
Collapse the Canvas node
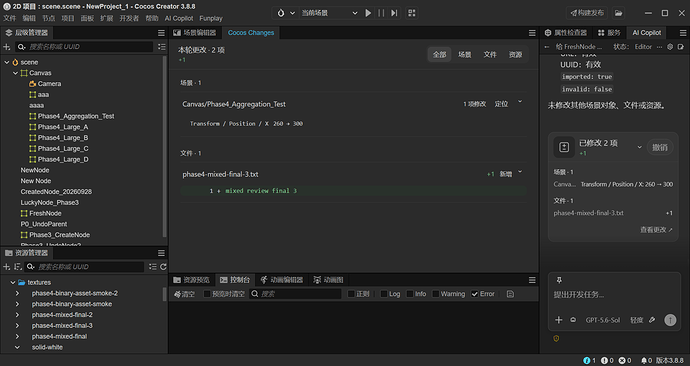click(15, 73)
